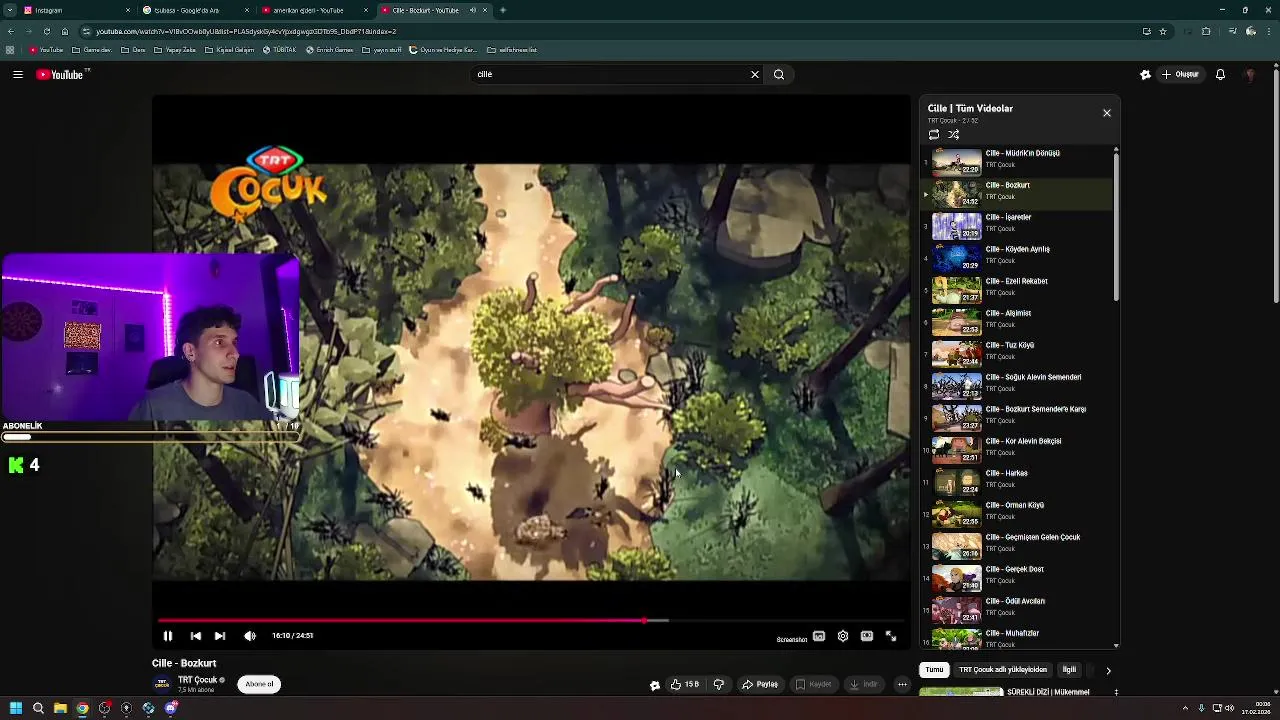Select the İlgili filter chip
1280x720 pixels.
pos(1069,670)
